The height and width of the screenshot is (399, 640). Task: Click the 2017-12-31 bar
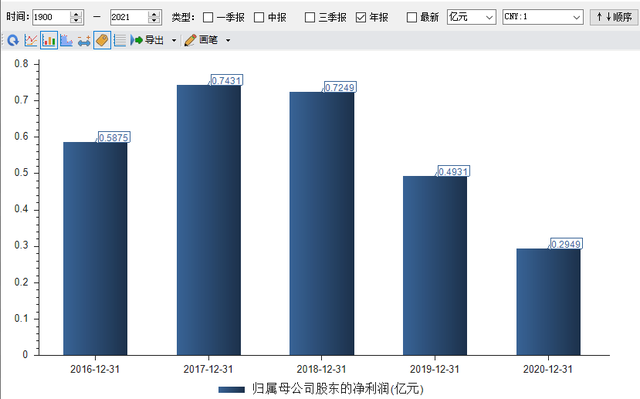209,220
